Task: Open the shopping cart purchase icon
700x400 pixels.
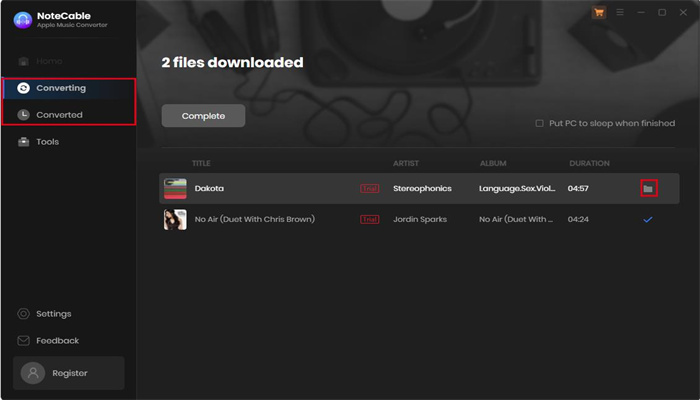Action: pos(599,12)
